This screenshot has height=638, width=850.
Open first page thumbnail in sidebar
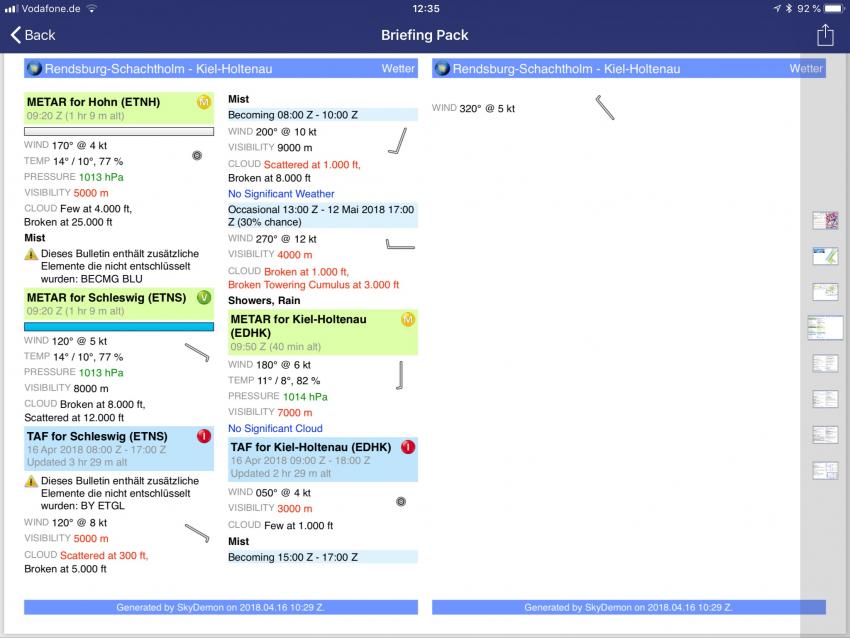click(825, 221)
